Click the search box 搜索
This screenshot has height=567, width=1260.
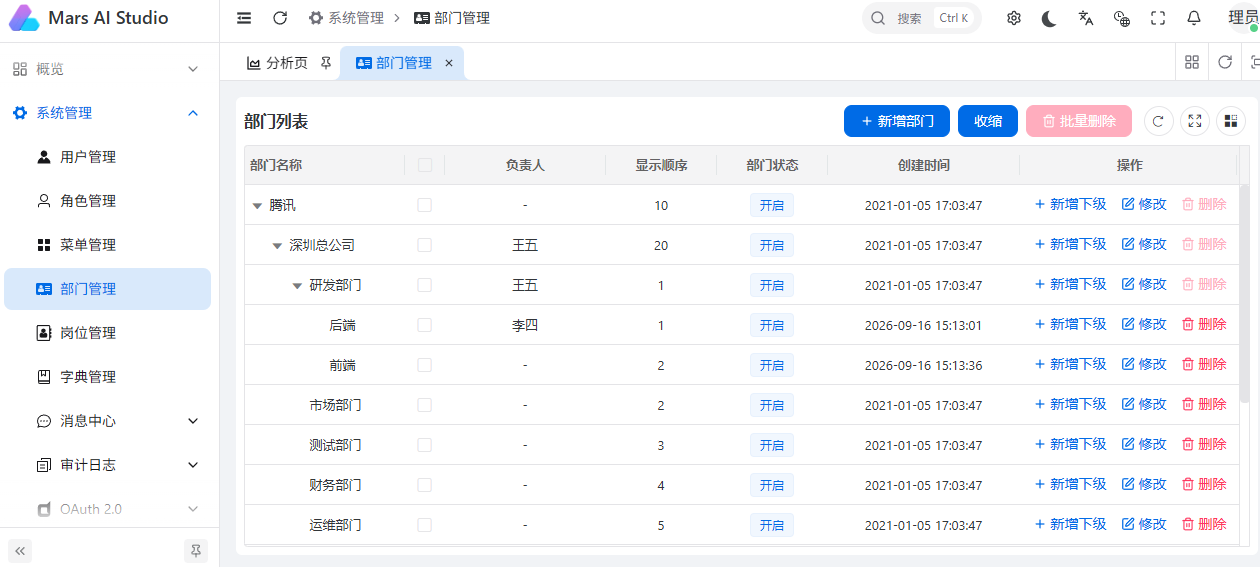coord(922,18)
